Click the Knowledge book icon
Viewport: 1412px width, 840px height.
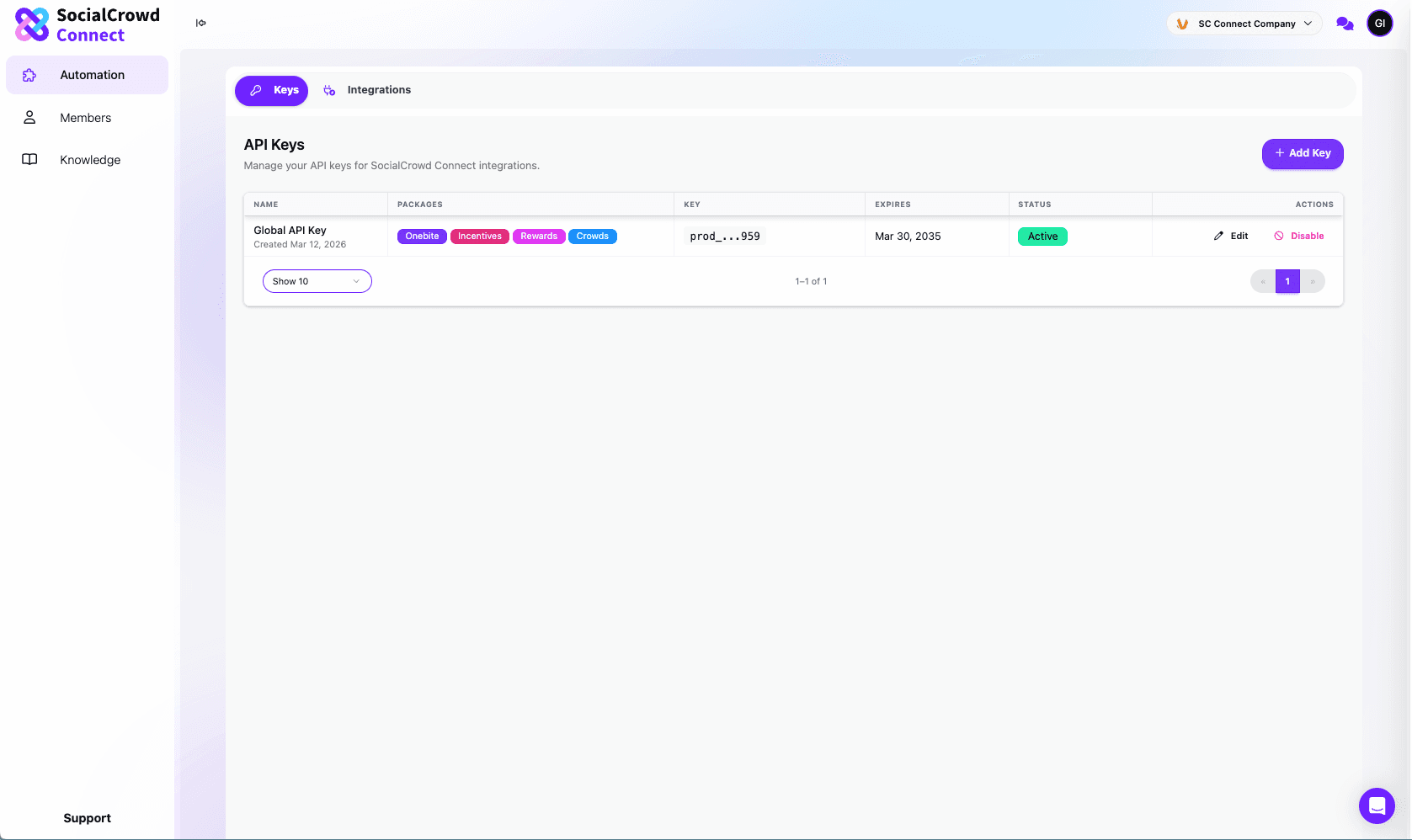click(x=29, y=160)
